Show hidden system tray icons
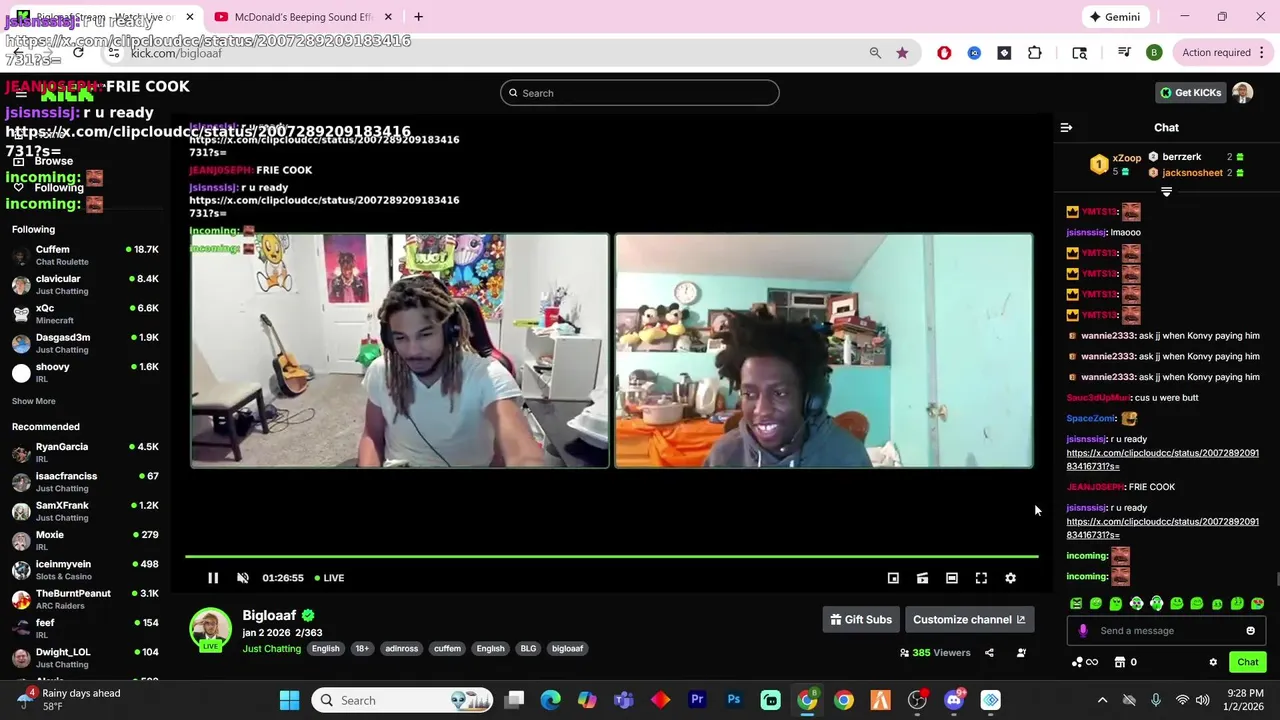 (x=1102, y=700)
